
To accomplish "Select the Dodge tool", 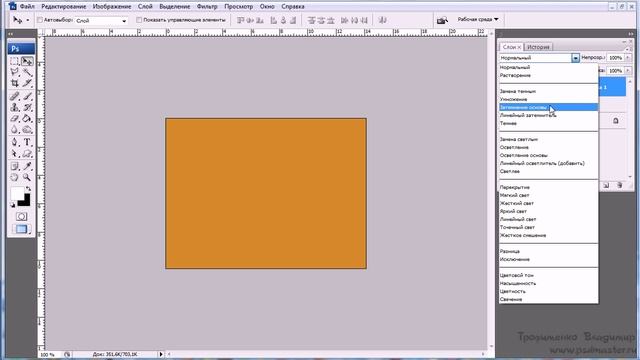I will 27,129.
